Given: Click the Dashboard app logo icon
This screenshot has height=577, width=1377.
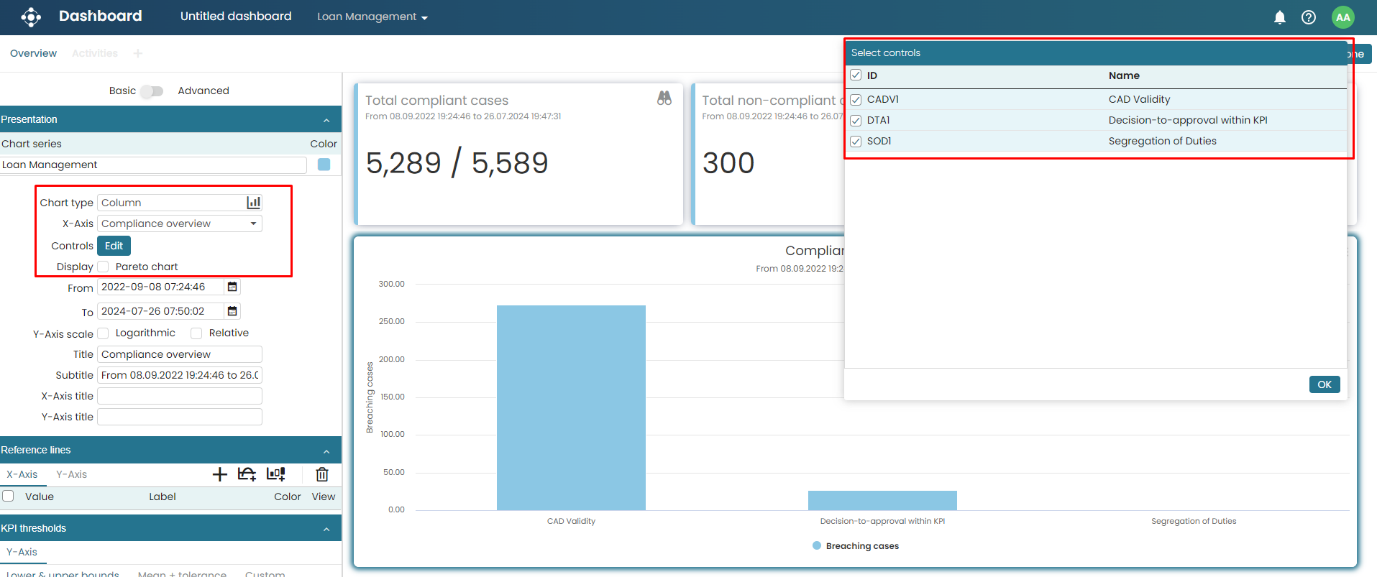Looking at the screenshot, I should coord(31,17).
